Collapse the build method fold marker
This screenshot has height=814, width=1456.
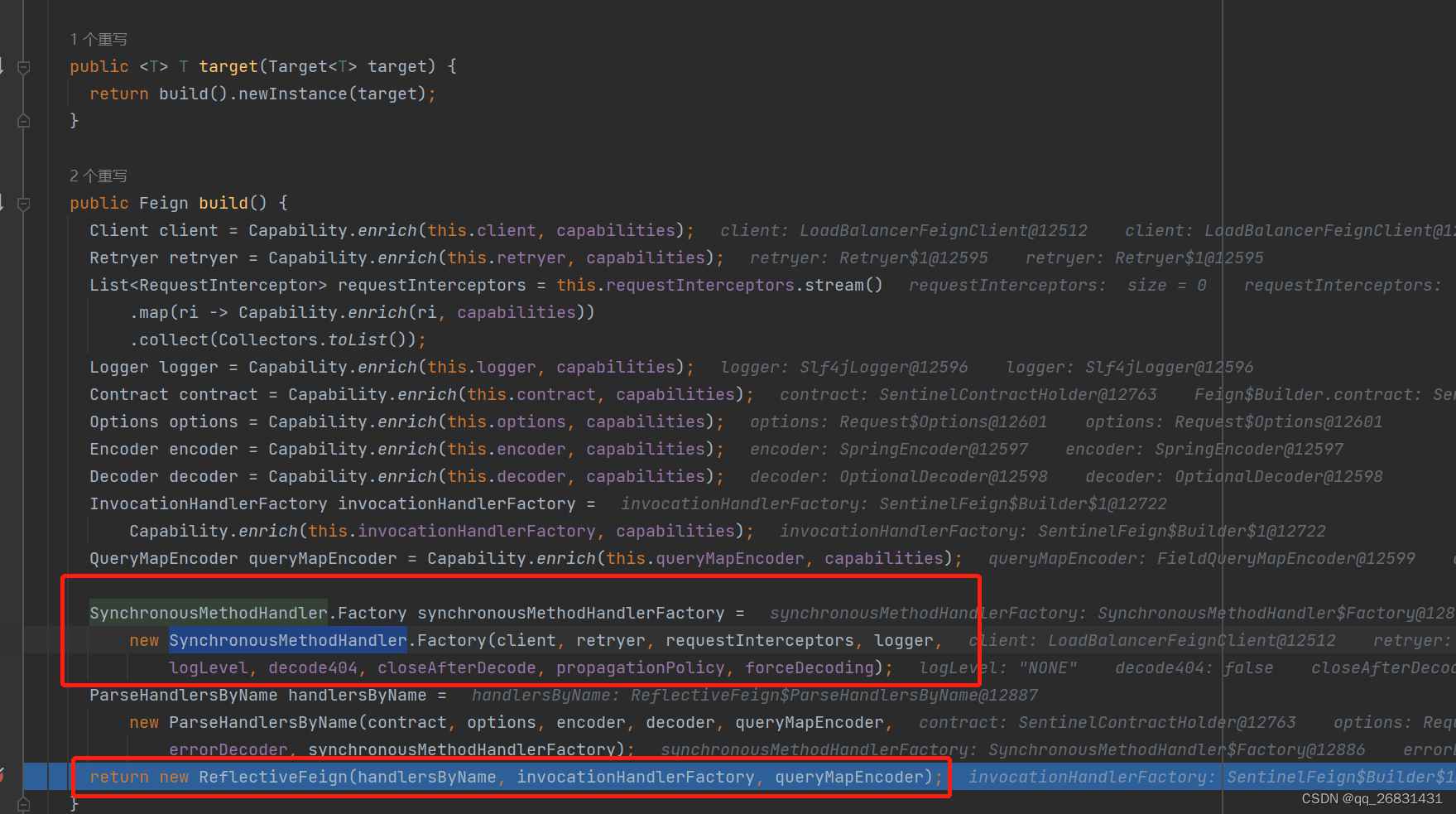tap(24, 204)
